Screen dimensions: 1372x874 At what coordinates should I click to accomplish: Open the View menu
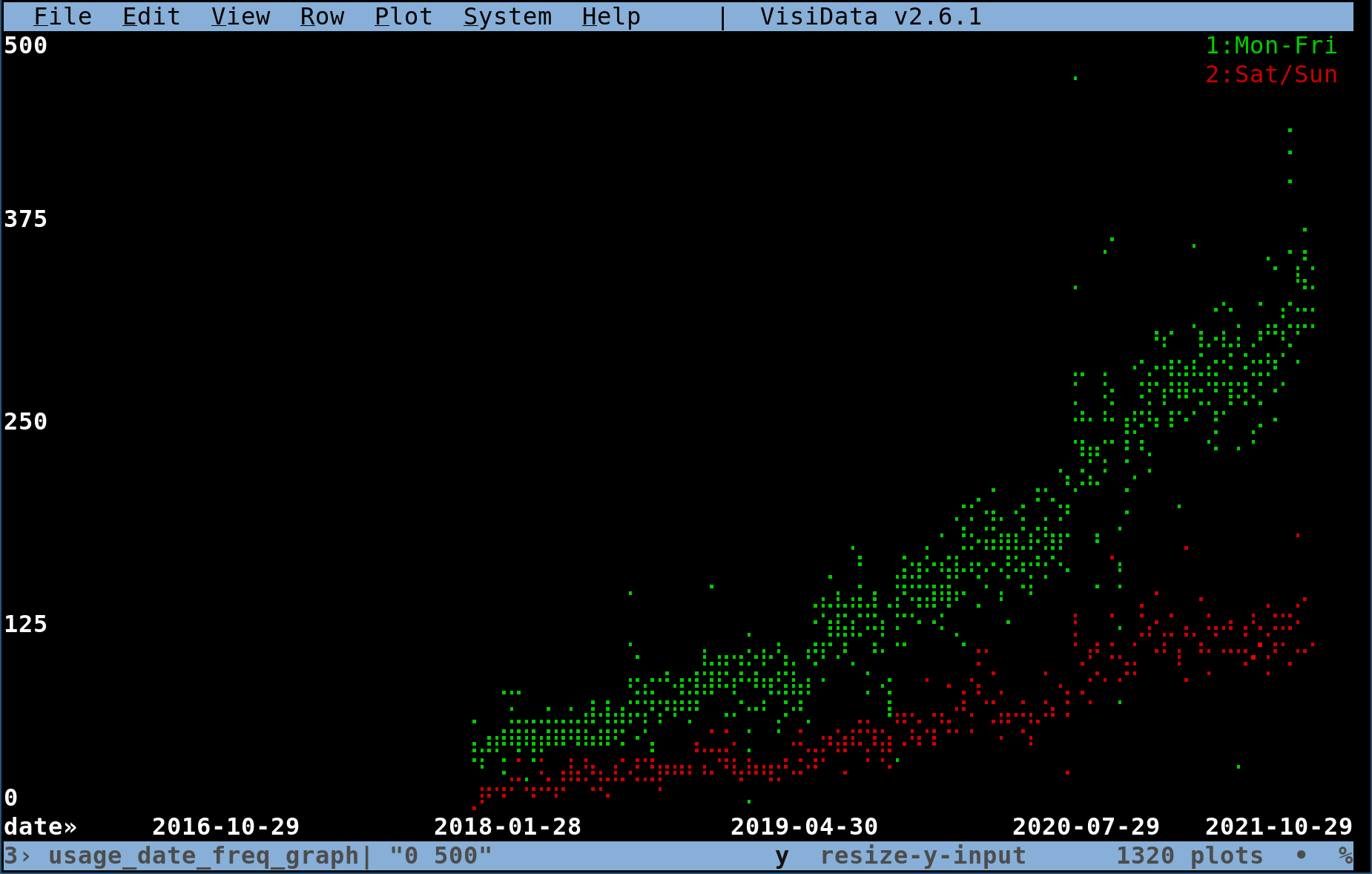(x=241, y=16)
